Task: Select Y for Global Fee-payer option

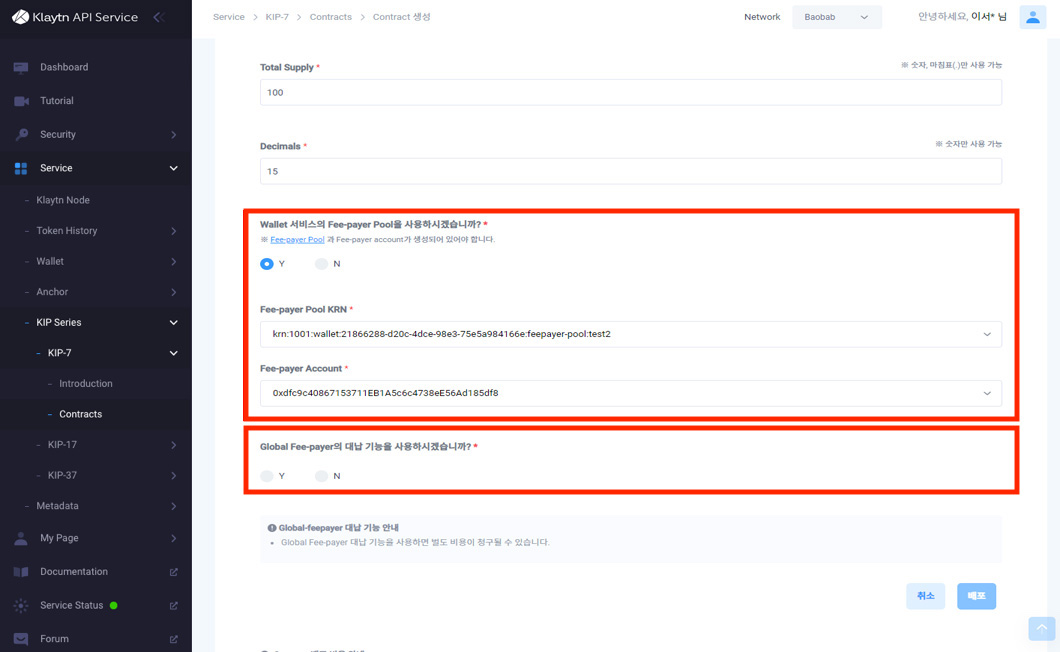Action: 267,476
